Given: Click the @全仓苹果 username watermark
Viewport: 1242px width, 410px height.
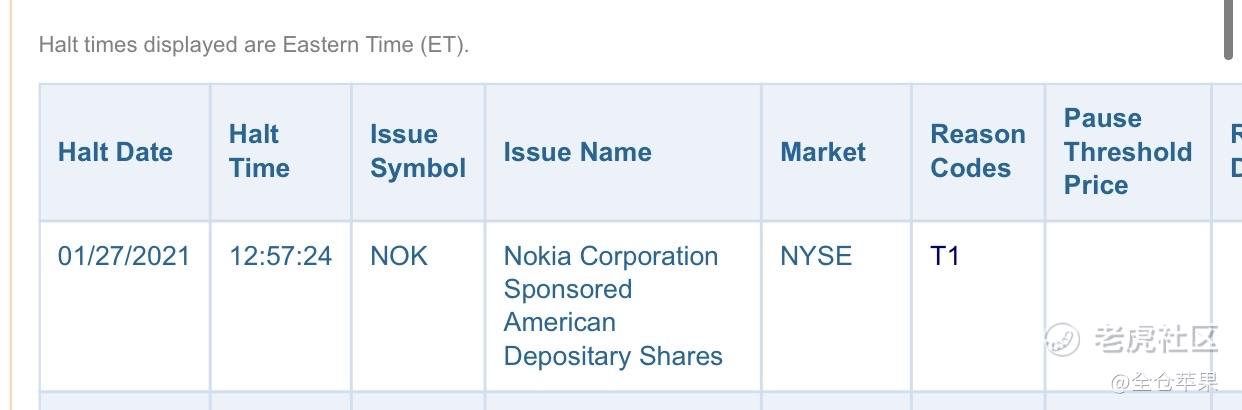Looking at the screenshot, I should pyautogui.click(x=1164, y=382).
